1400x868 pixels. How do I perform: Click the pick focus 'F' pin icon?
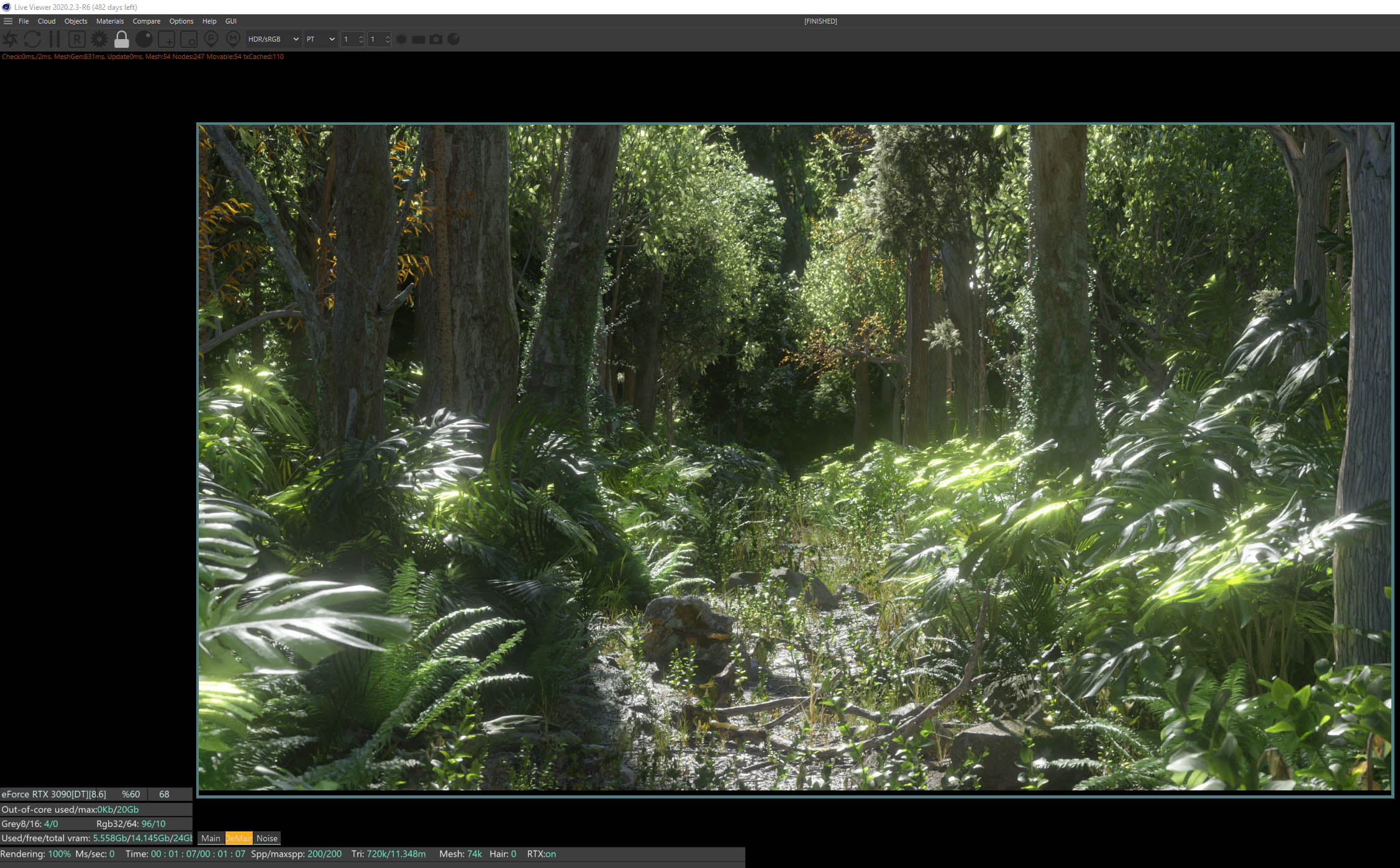211,39
